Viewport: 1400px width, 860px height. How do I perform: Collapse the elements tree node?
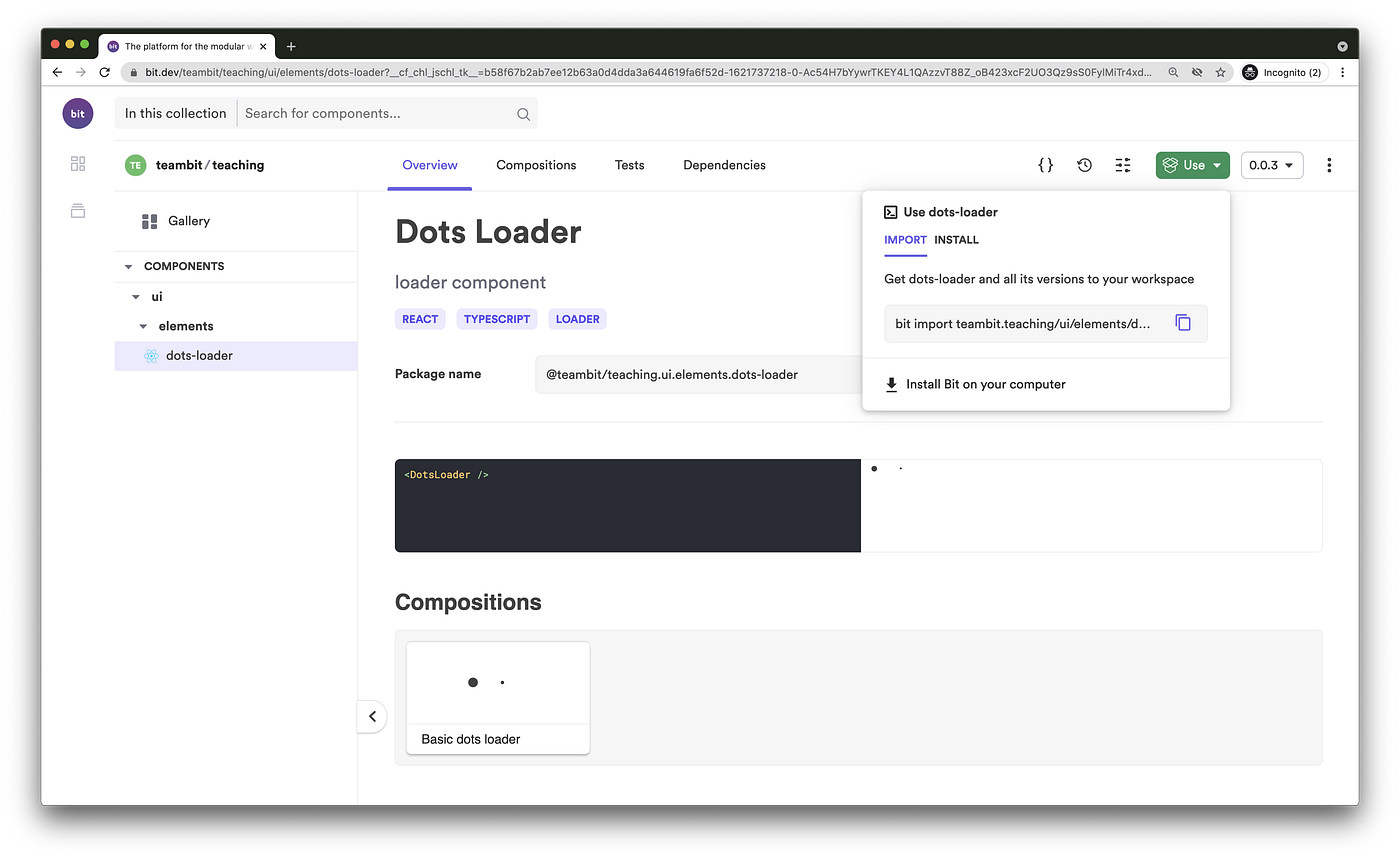141,325
